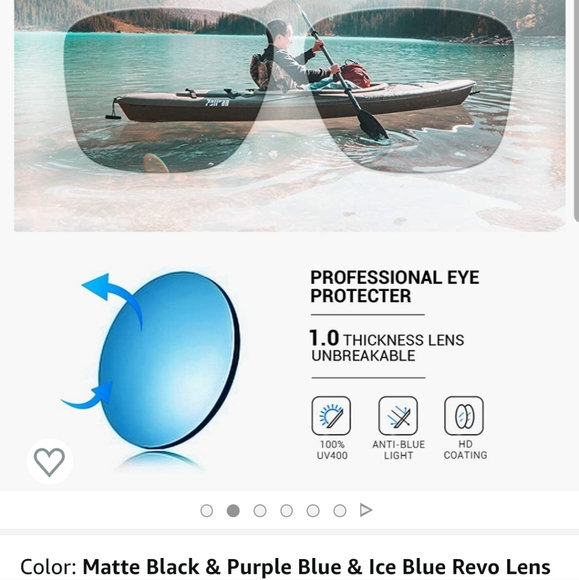Open the kayak lens comparison image

290,116
